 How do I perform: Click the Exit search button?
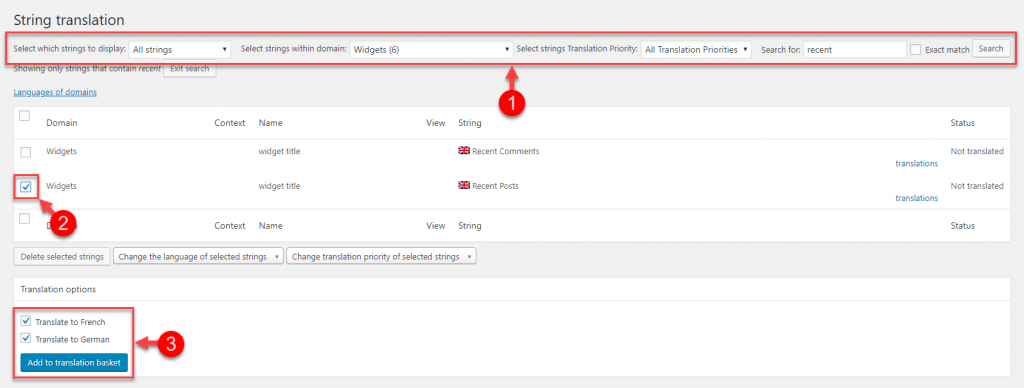click(189, 69)
